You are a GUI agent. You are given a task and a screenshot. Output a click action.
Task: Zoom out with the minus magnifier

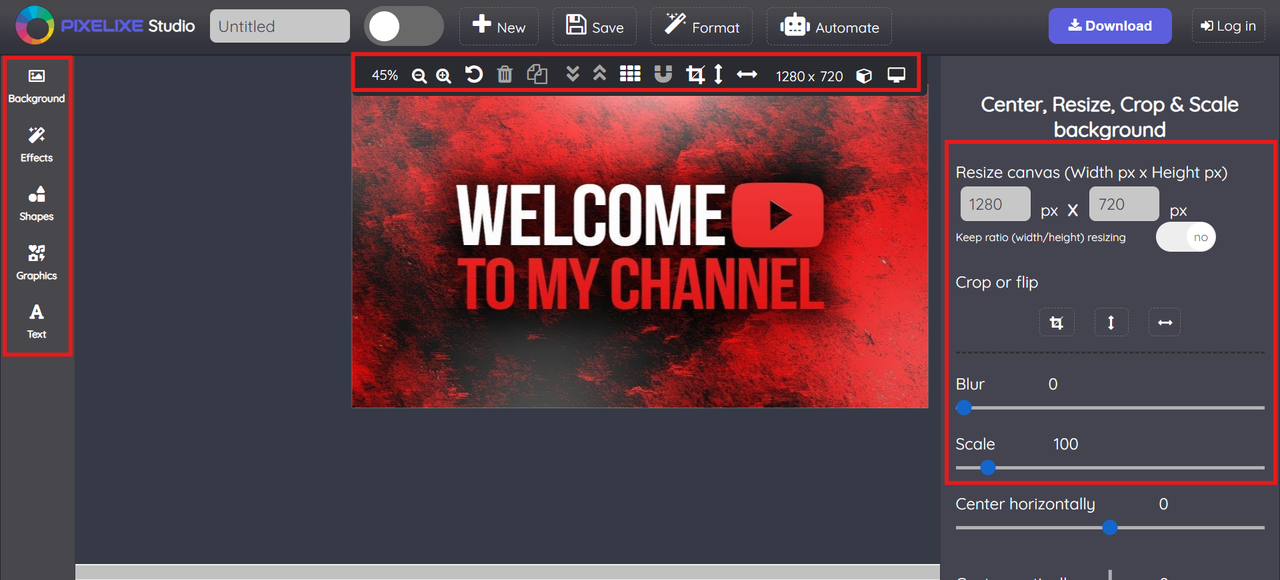pos(419,75)
